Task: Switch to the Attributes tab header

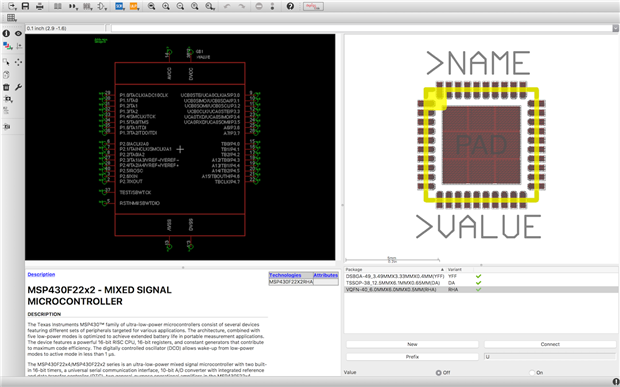Action: [x=326, y=275]
